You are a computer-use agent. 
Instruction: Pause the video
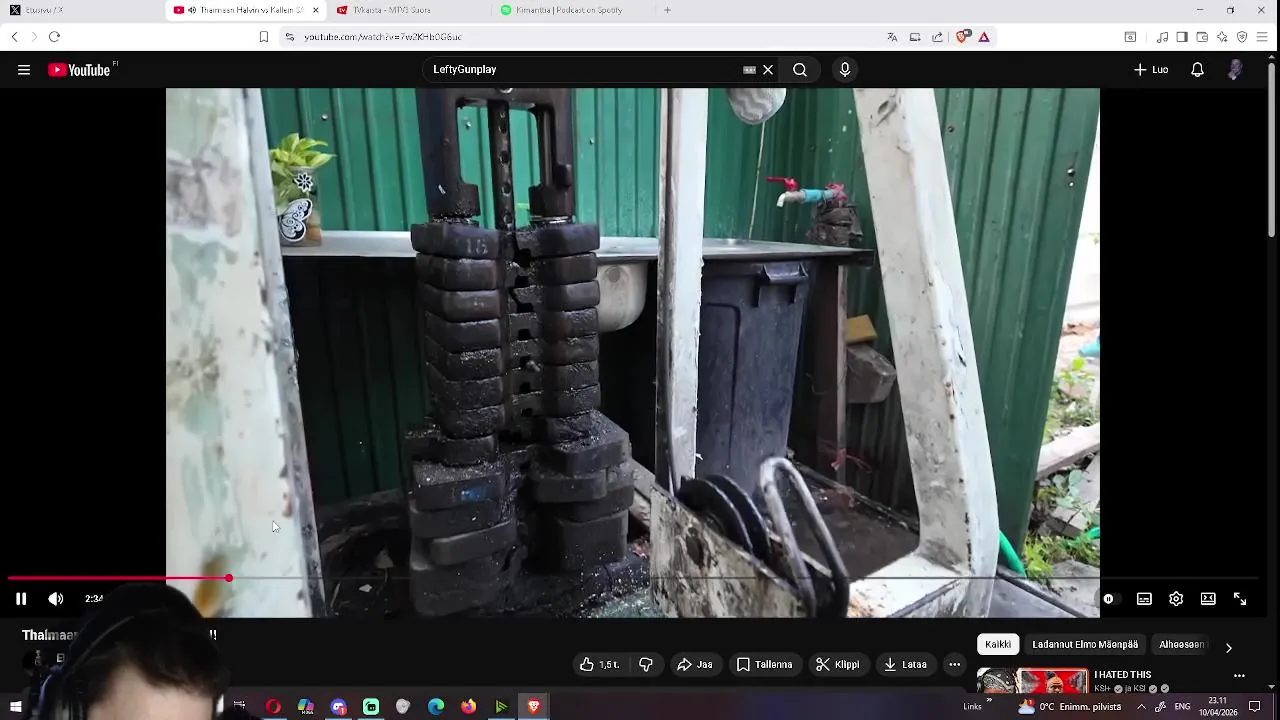coord(21,599)
